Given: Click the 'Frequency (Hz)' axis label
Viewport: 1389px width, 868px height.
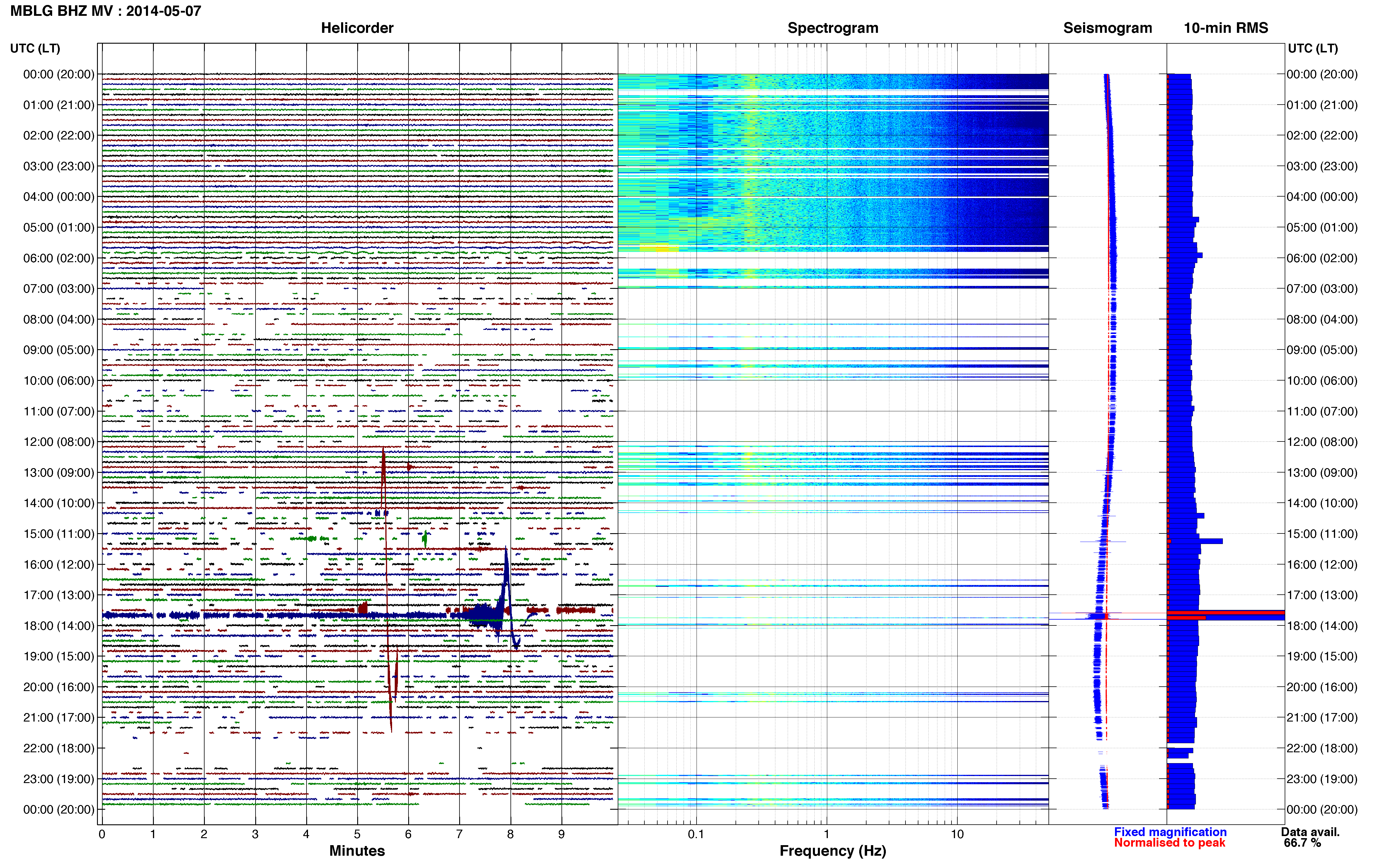Looking at the screenshot, I should pyautogui.click(x=833, y=851).
